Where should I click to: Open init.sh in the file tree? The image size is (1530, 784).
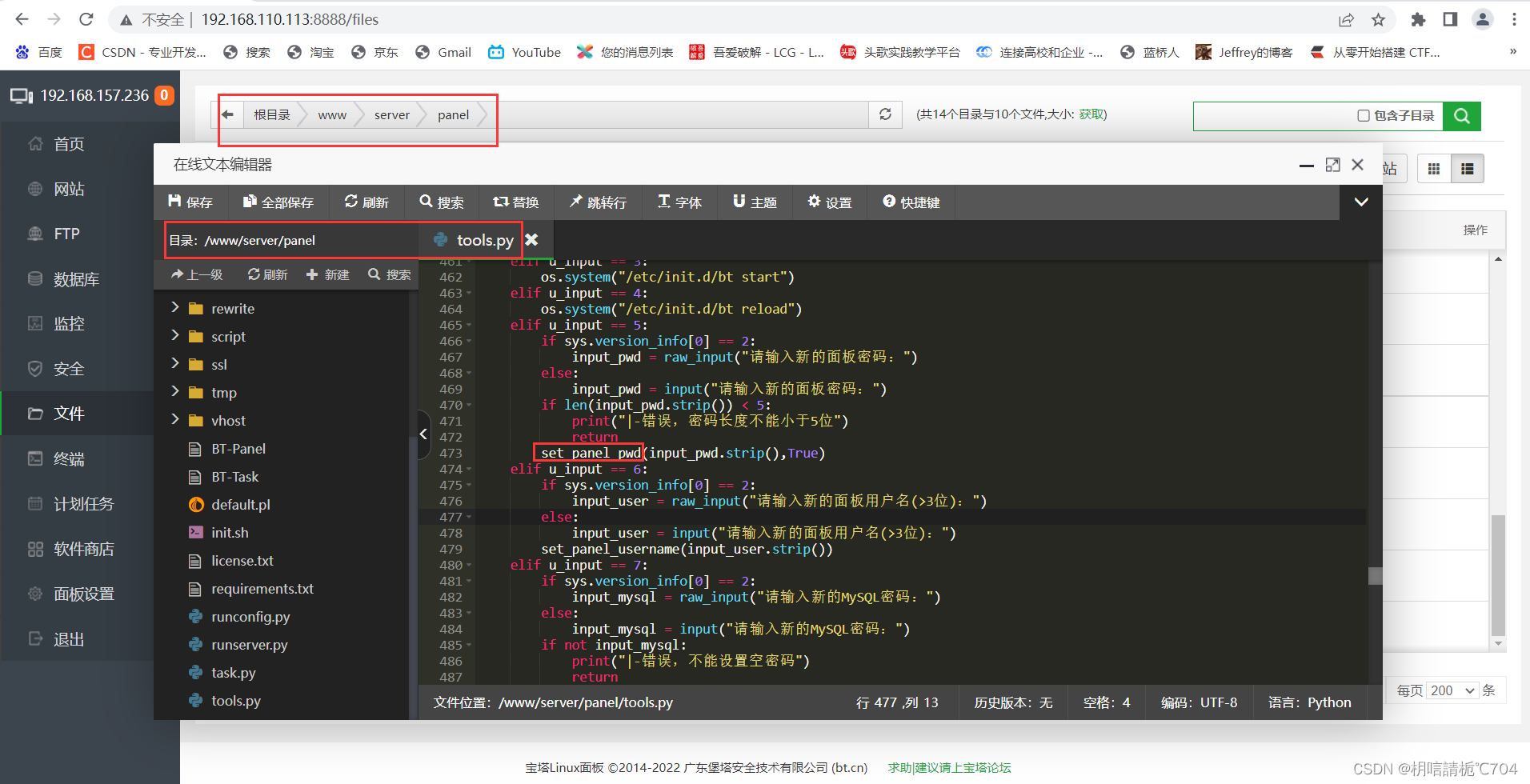(x=230, y=533)
